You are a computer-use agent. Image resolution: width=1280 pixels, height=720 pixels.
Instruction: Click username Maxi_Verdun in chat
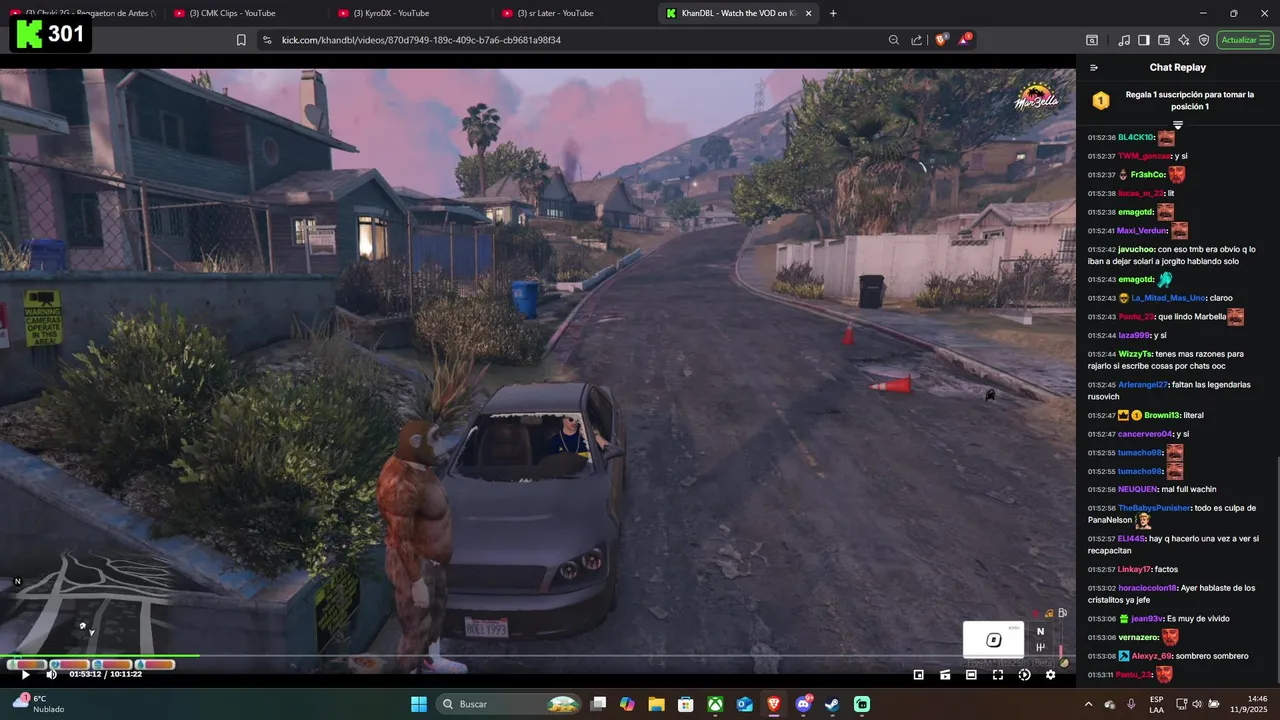(x=1141, y=231)
